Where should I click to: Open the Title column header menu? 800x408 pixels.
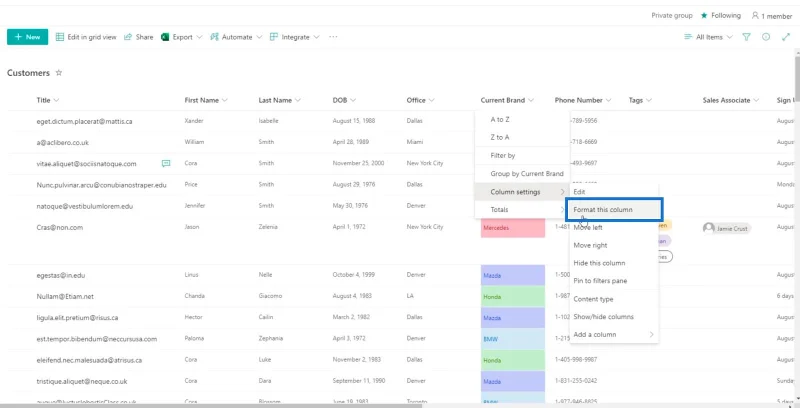(x=47, y=100)
